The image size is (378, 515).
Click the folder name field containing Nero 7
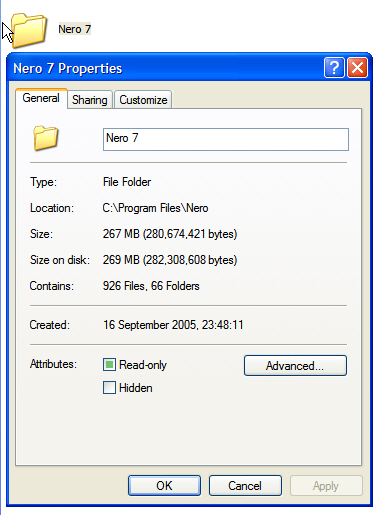coord(226,139)
